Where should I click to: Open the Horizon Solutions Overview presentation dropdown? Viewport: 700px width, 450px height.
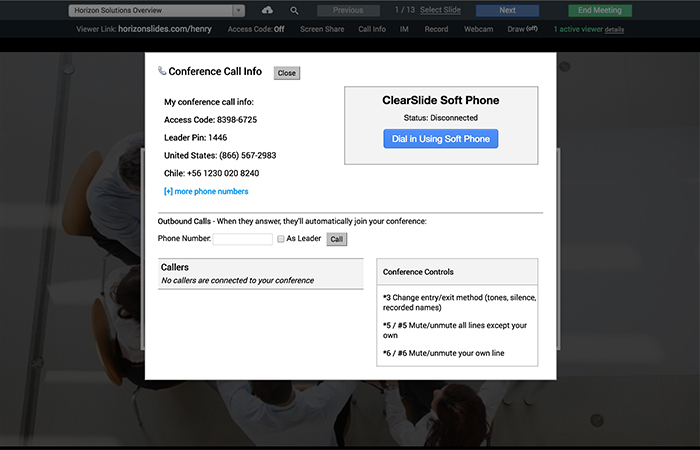pyautogui.click(x=157, y=10)
